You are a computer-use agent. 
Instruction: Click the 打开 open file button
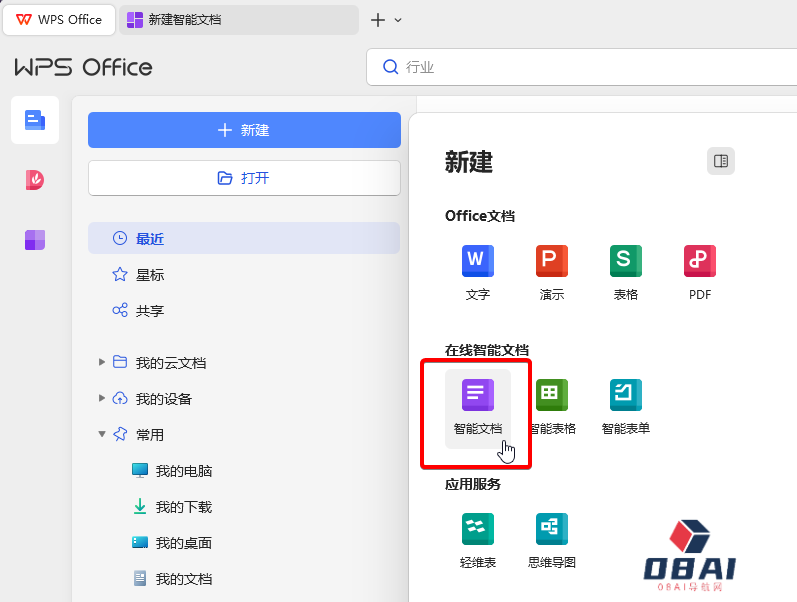[244, 178]
